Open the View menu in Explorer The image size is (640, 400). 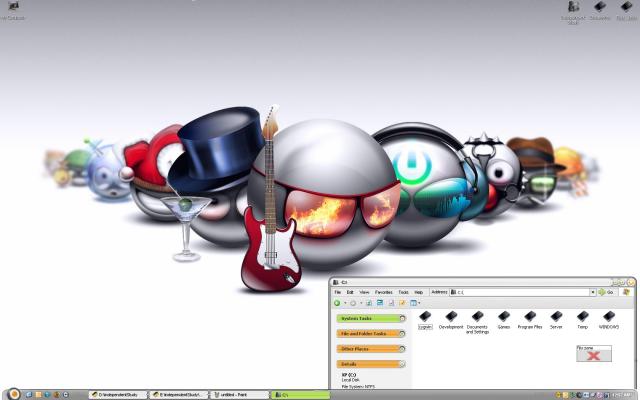(x=364, y=292)
